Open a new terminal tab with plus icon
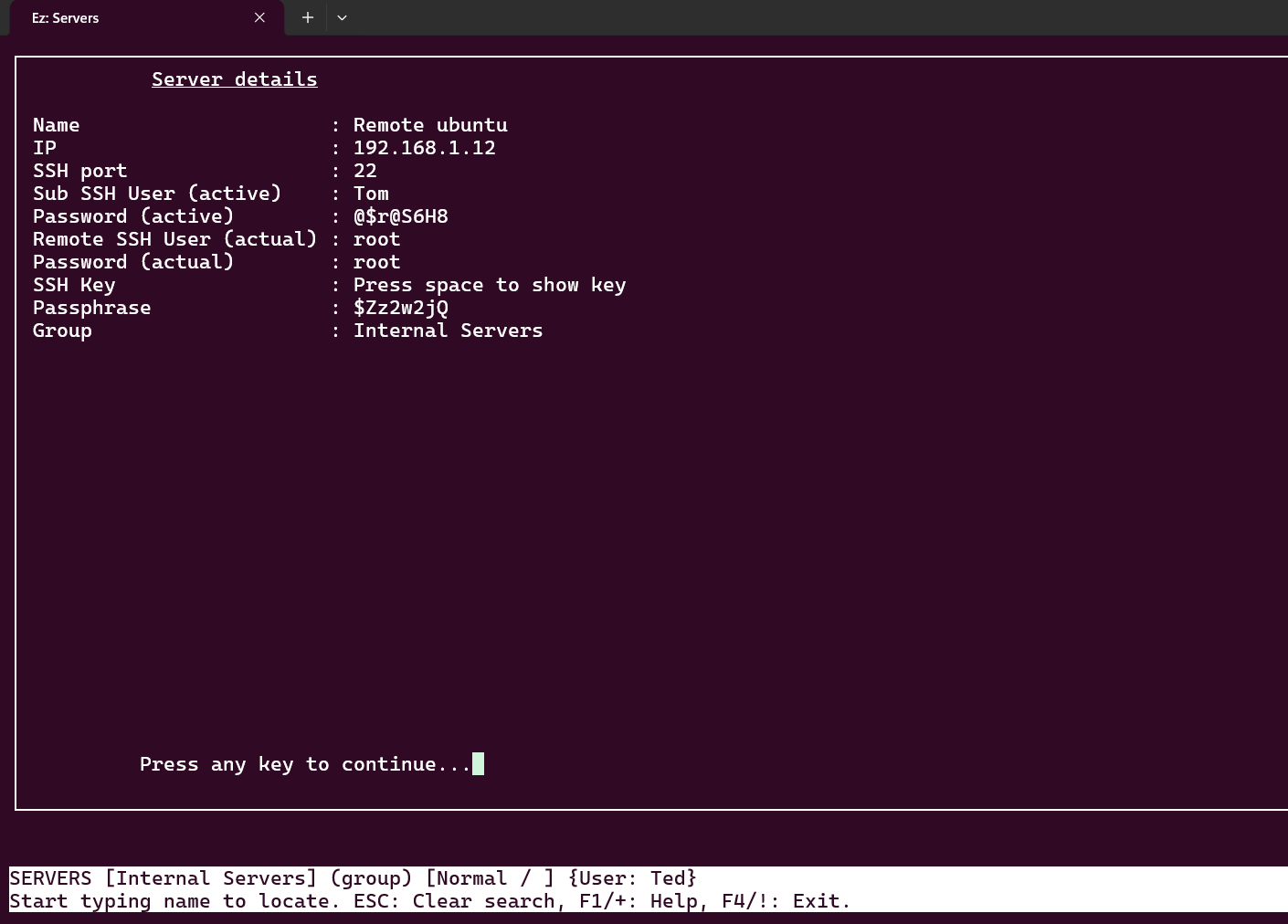The height and width of the screenshot is (924, 1288). point(308,17)
